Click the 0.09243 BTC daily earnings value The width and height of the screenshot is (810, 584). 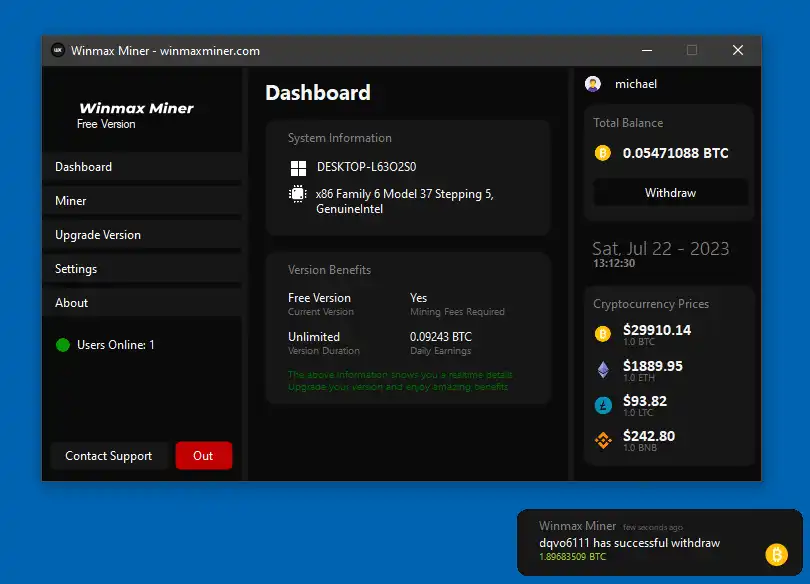[441, 337]
